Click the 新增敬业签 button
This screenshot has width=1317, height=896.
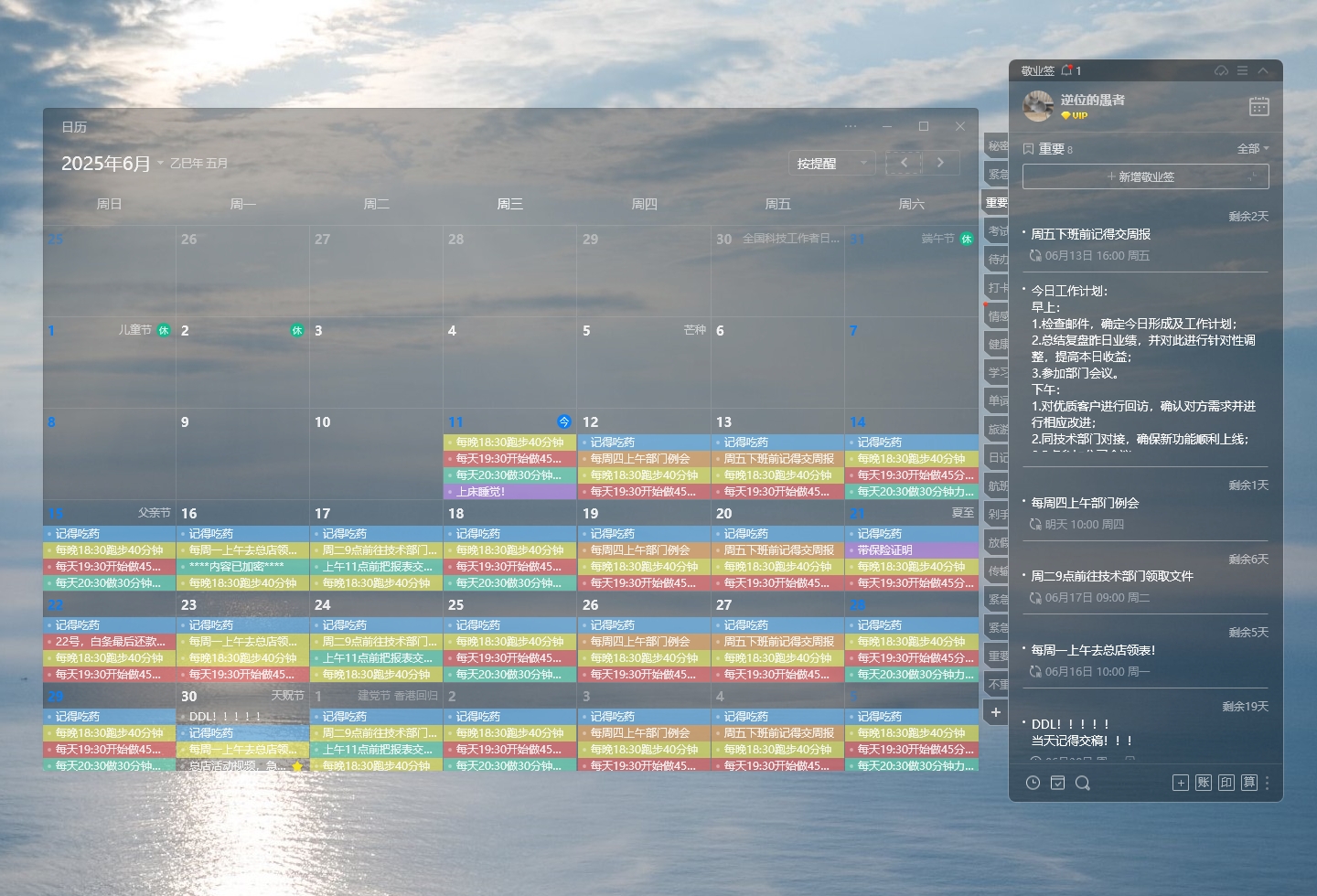[x=1145, y=176]
